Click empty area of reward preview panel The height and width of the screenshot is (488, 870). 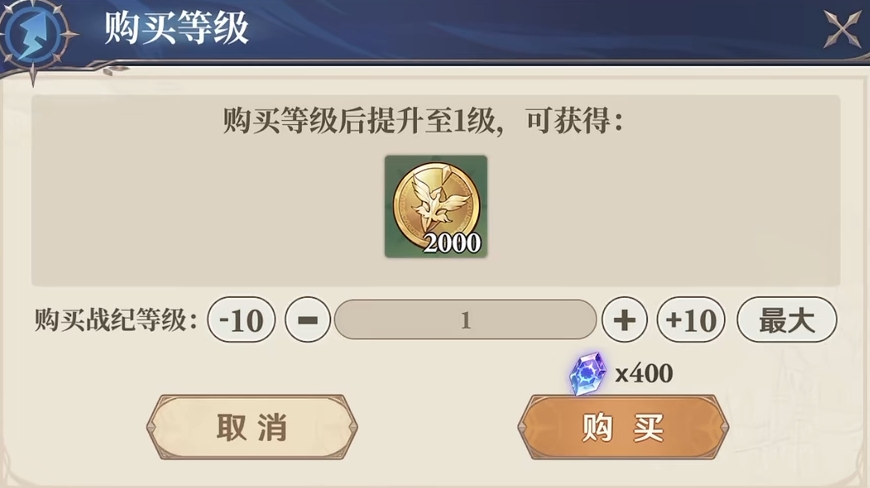666,211
